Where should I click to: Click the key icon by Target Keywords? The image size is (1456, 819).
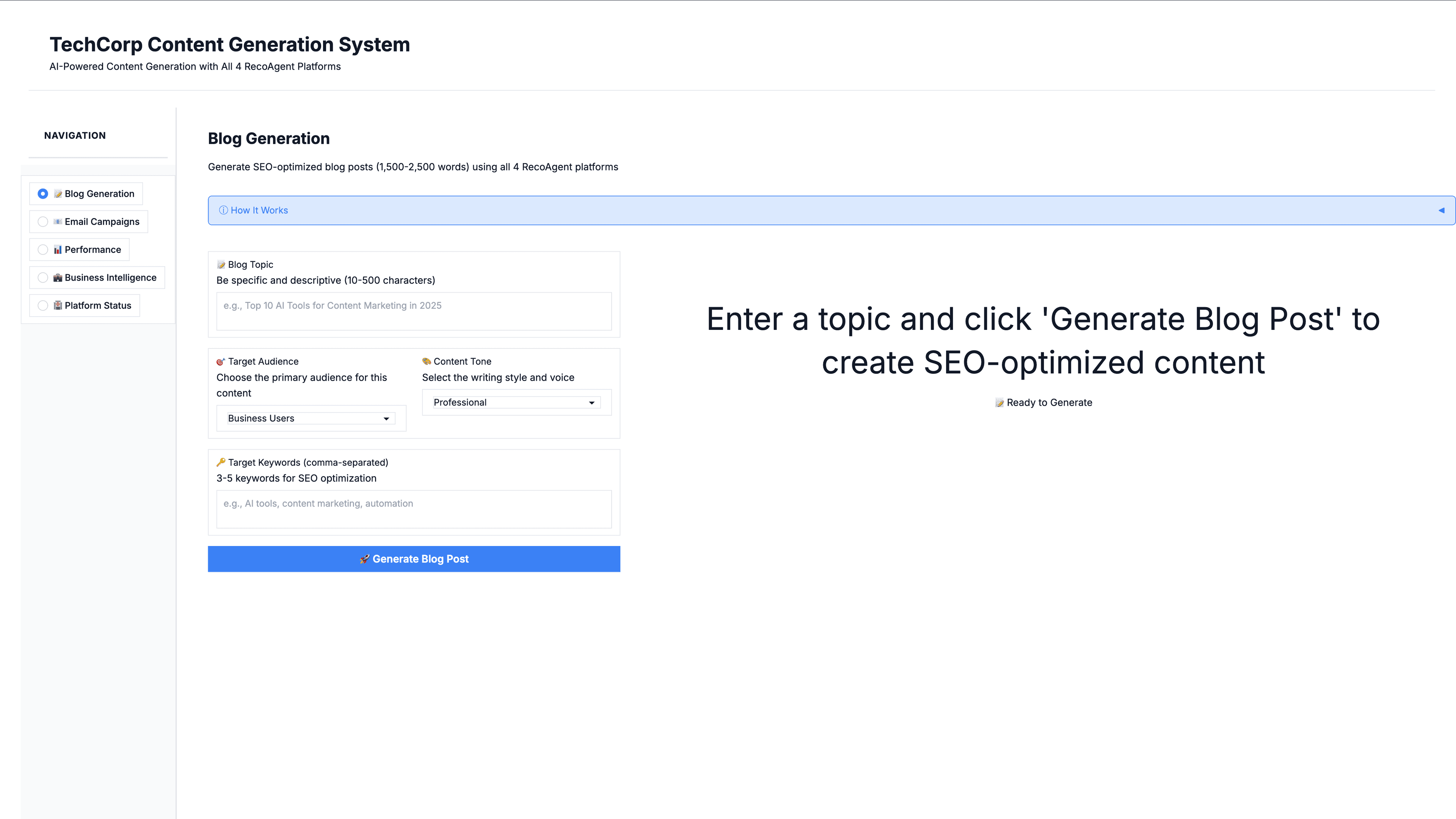[x=221, y=462]
